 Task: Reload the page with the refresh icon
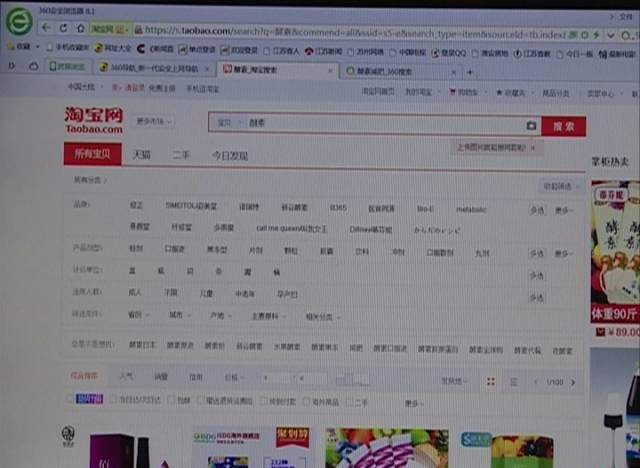coord(63,28)
